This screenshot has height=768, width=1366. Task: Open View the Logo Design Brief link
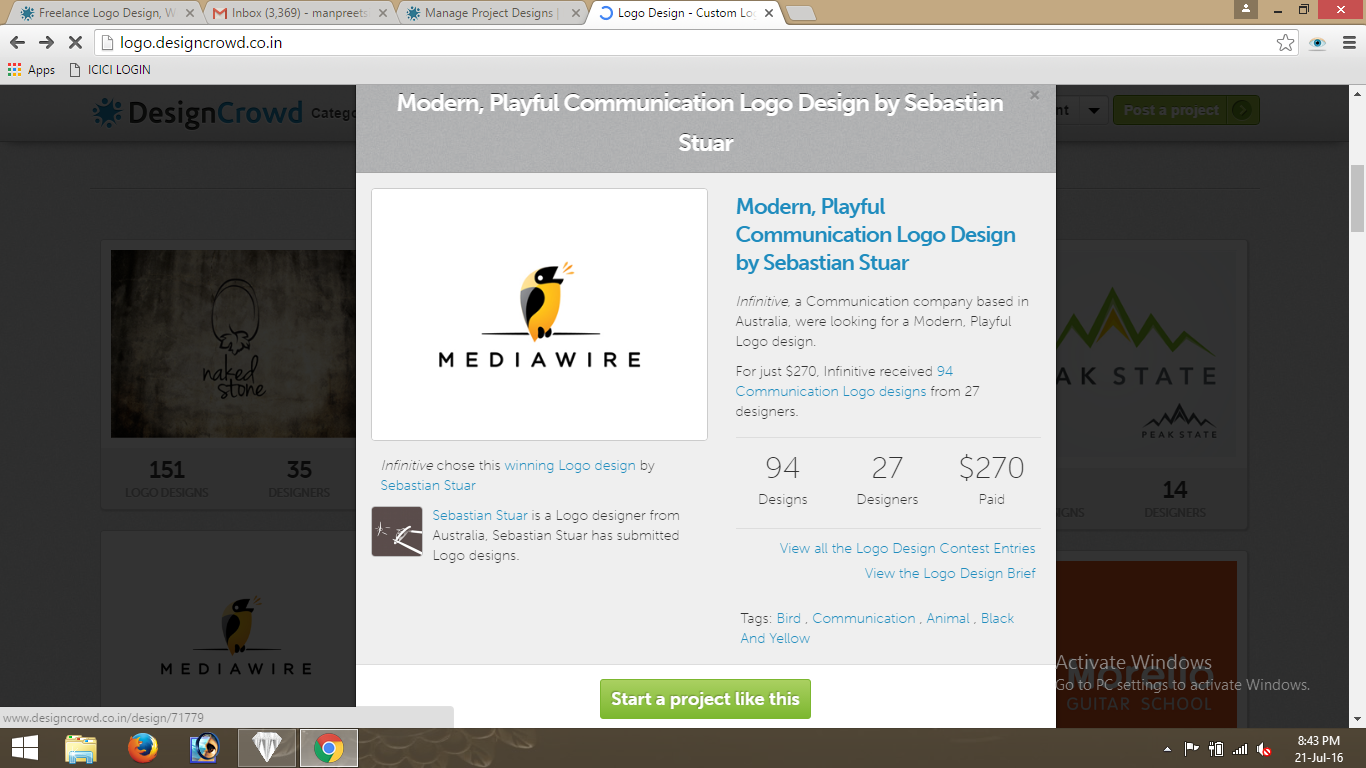[x=950, y=573]
